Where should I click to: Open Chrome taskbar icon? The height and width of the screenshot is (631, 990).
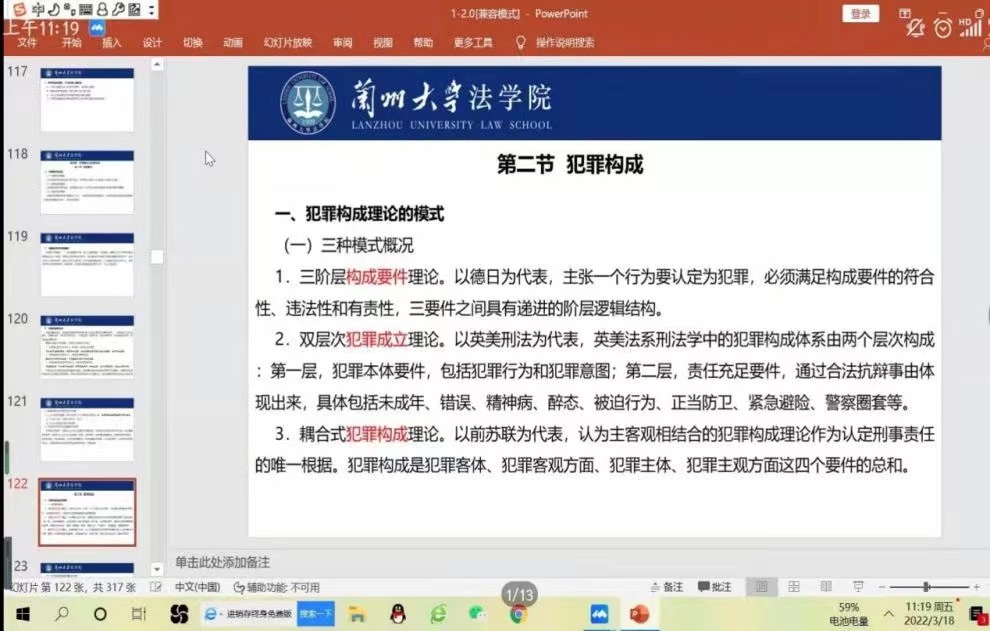pos(518,613)
